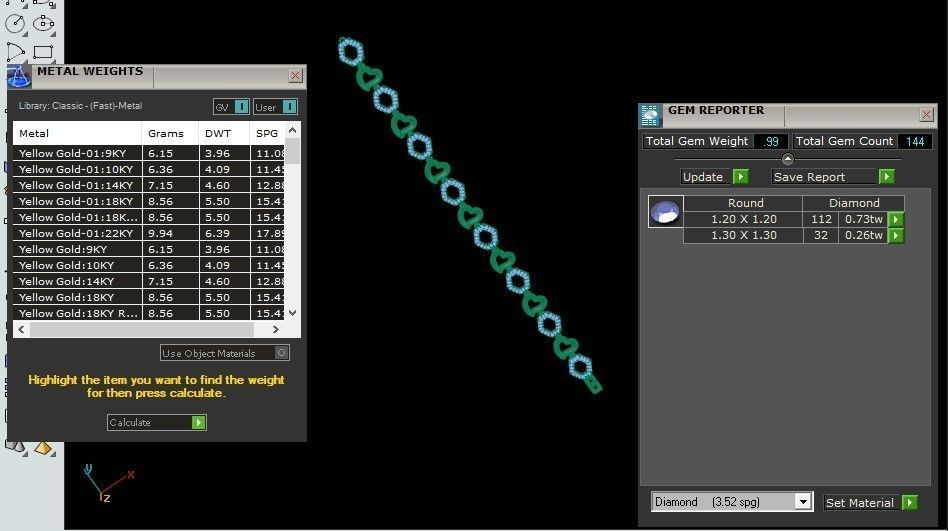
Task: Click the round gem thumbnail
Action: pyautogui.click(x=665, y=212)
